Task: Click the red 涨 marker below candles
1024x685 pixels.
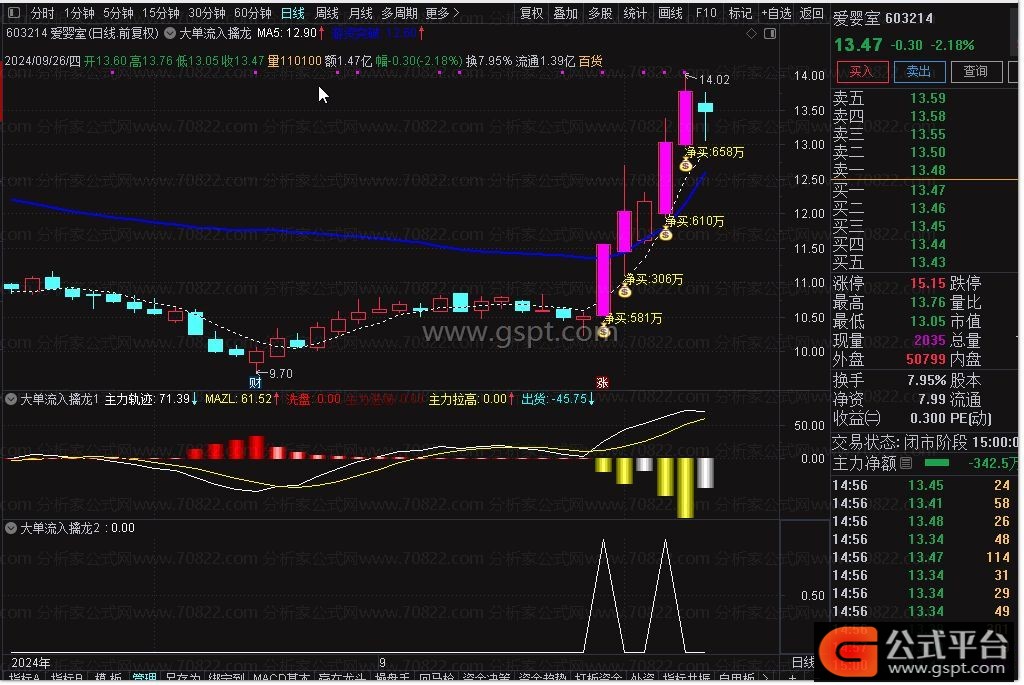Action: (602, 383)
